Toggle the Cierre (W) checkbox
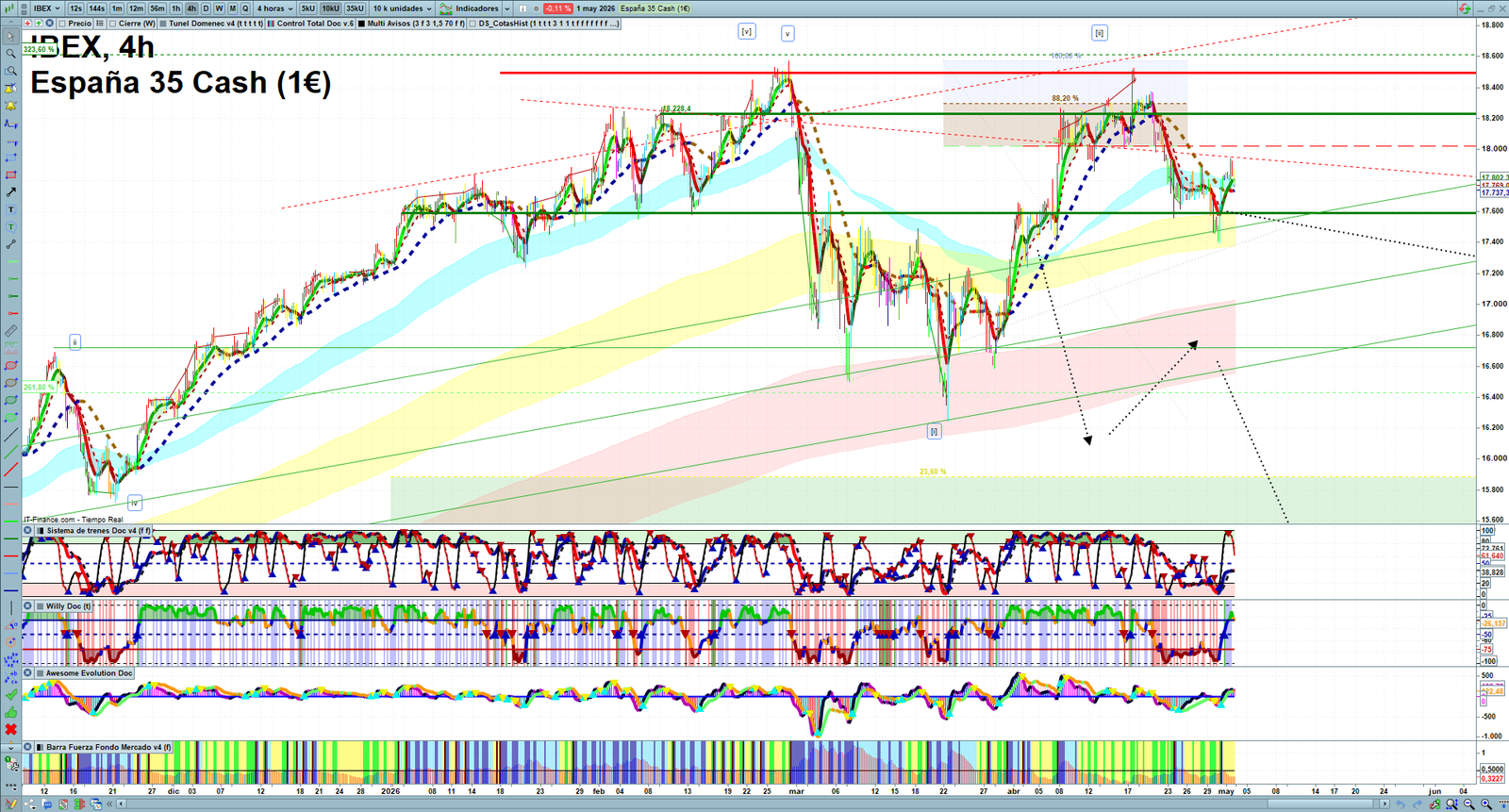 coord(112,24)
